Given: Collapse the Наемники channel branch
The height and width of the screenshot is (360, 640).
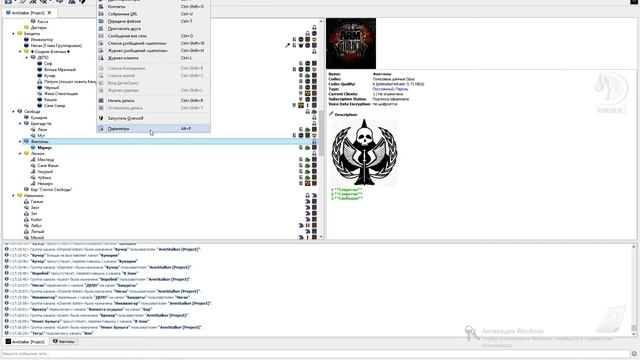Looking at the screenshot, I should [13, 196].
